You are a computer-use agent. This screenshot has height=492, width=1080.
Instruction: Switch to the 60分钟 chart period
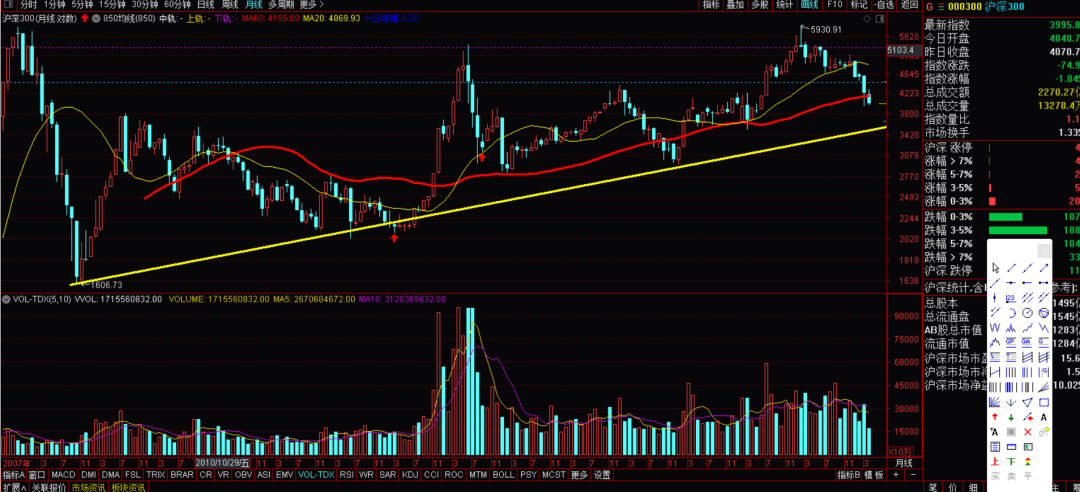pyautogui.click(x=176, y=5)
